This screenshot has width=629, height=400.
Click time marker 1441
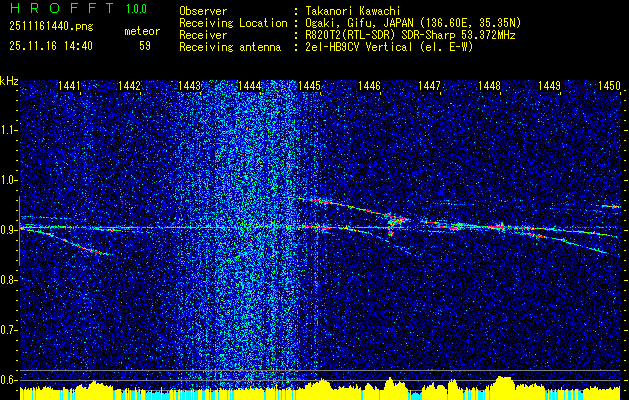tap(69, 85)
